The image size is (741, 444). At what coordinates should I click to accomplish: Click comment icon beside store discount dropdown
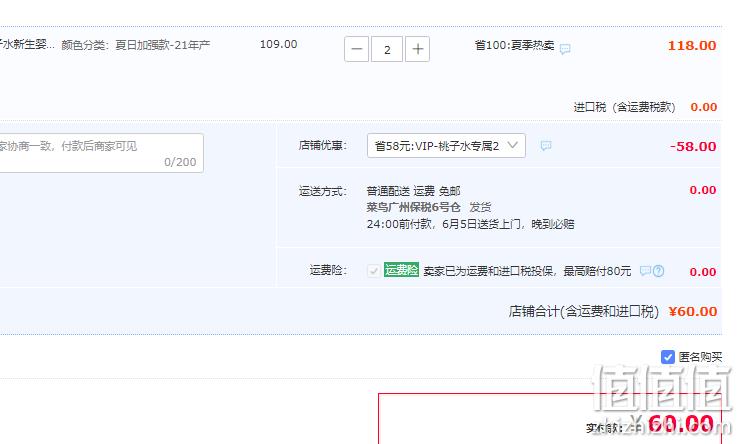[546, 145]
